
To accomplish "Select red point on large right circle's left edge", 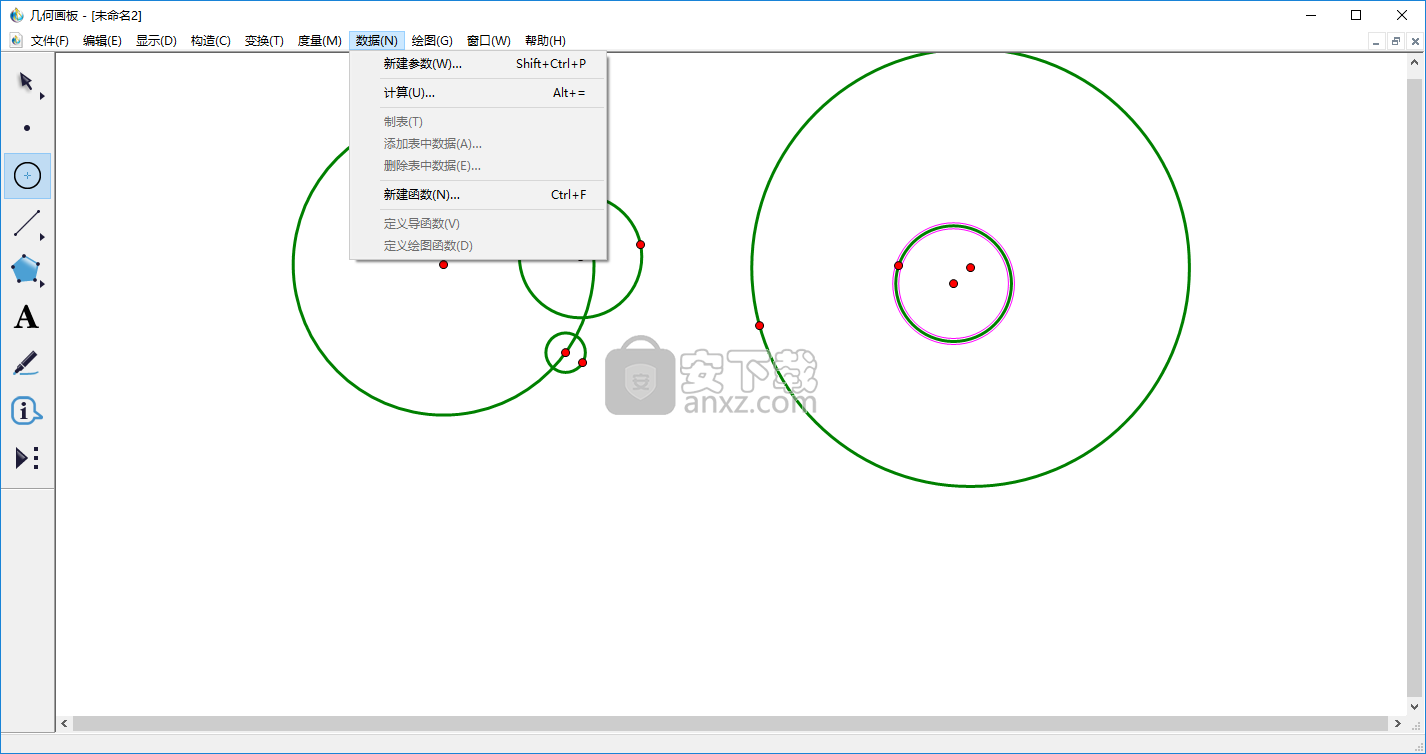I will pos(759,325).
